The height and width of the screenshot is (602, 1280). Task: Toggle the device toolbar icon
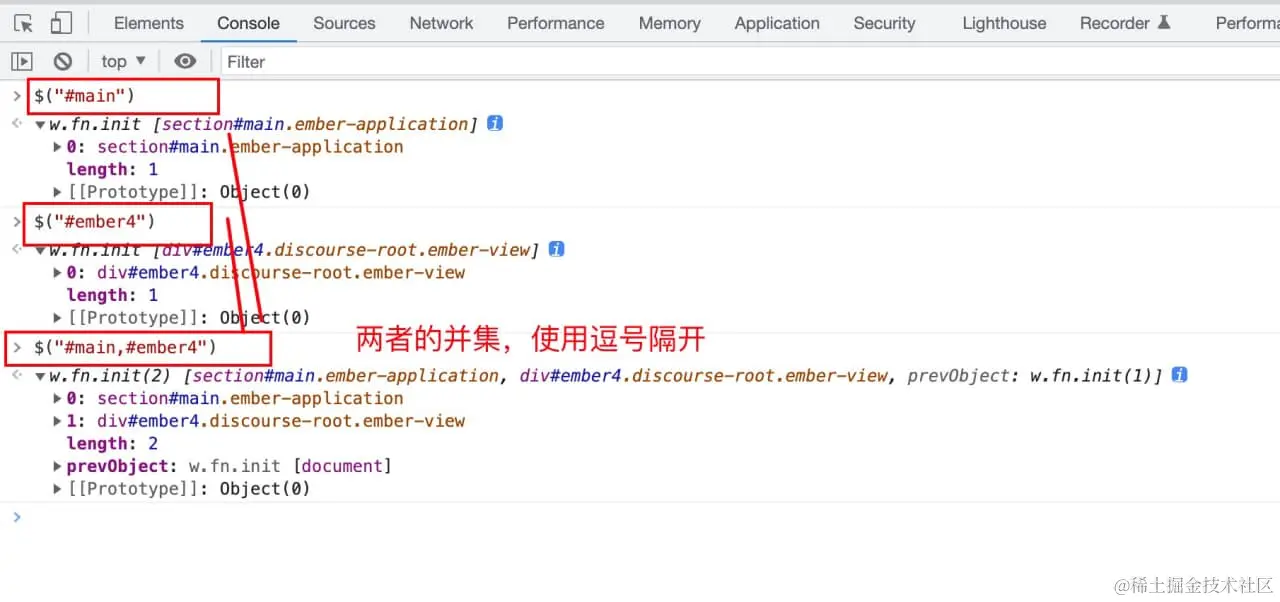pyautogui.click(x=61, y=23)
